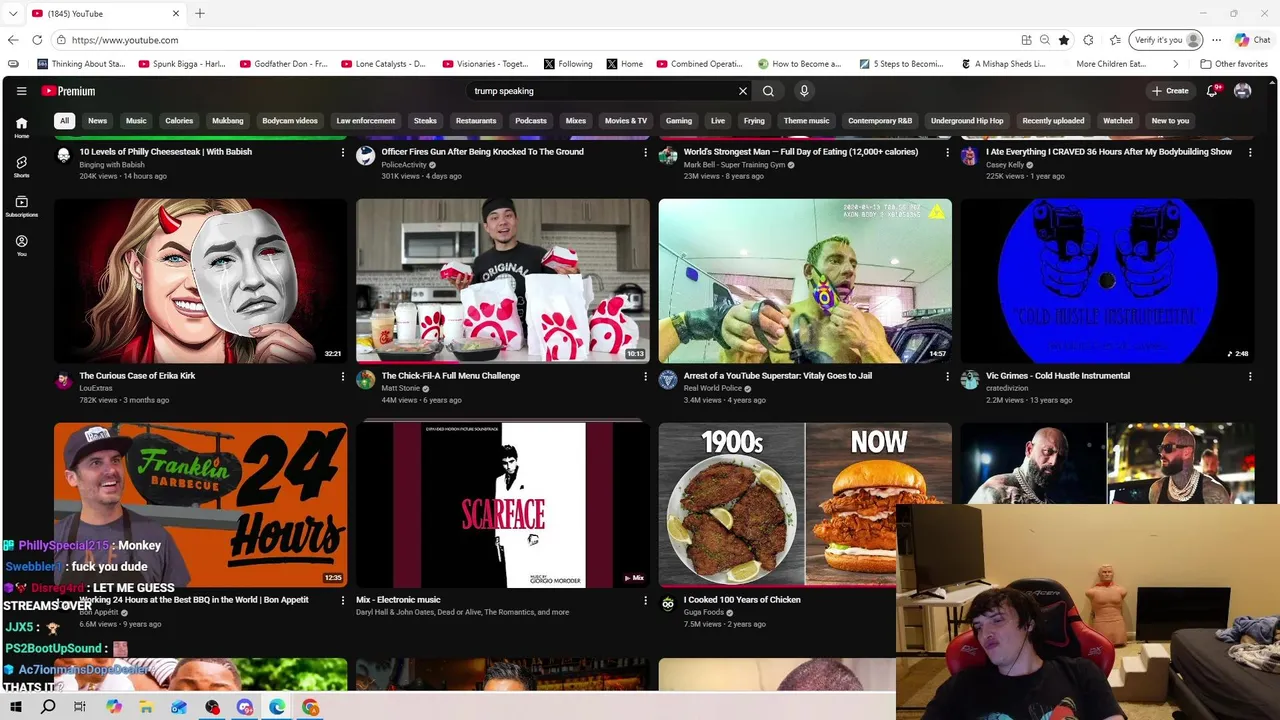
Task: Click the browser address bar URL
Action: coord(125,40)
